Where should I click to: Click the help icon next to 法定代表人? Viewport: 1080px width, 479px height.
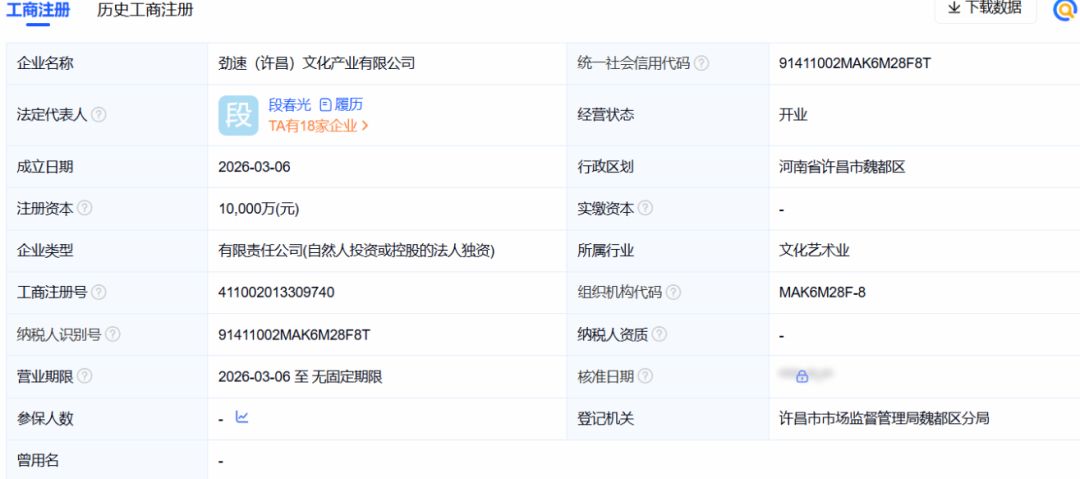click(x=98, y=115)
